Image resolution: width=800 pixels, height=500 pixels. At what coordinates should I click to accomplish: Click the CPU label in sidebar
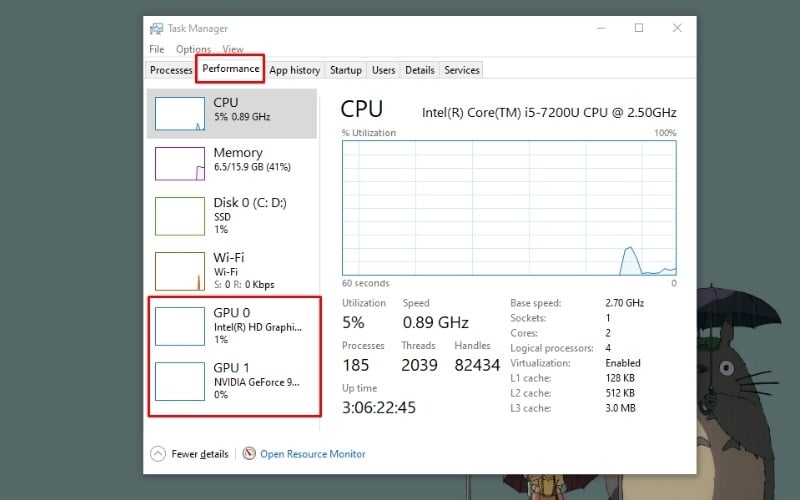(226, 103)
